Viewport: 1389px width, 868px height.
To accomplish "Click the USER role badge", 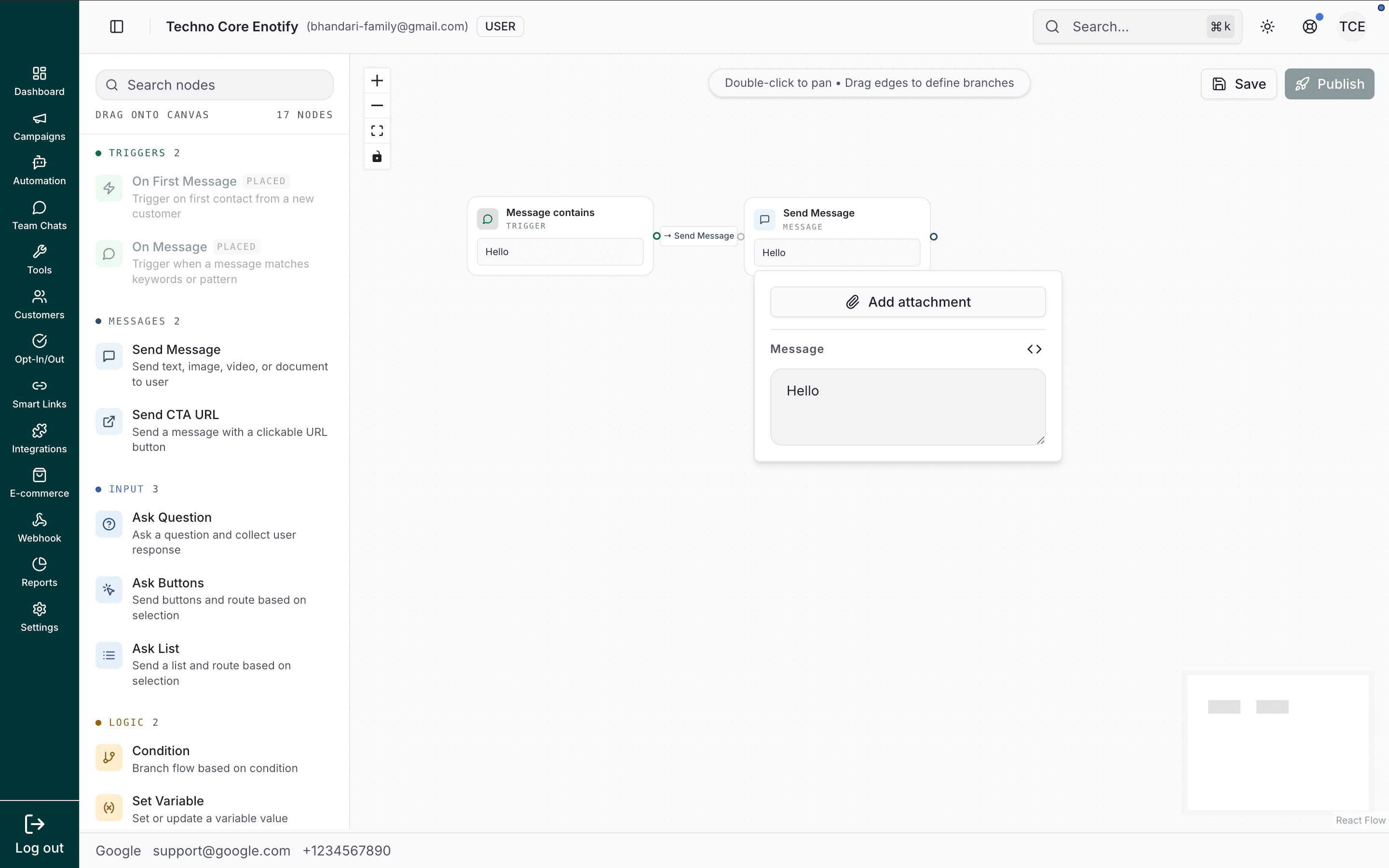I will pyautogui.click(x=500, y=27).
